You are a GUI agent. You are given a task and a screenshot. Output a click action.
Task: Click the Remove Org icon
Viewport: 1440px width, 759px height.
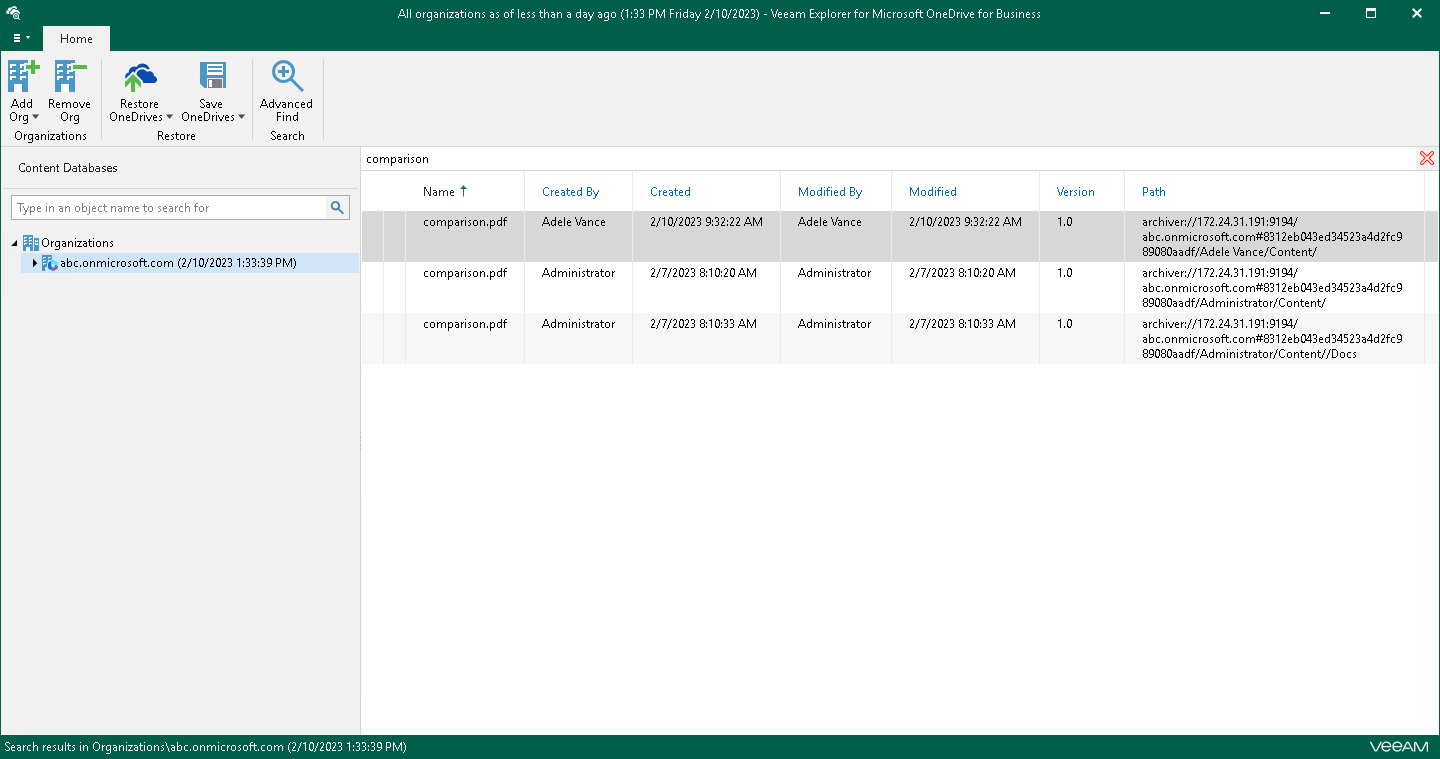pyautogui.click(x=70, y=77)
